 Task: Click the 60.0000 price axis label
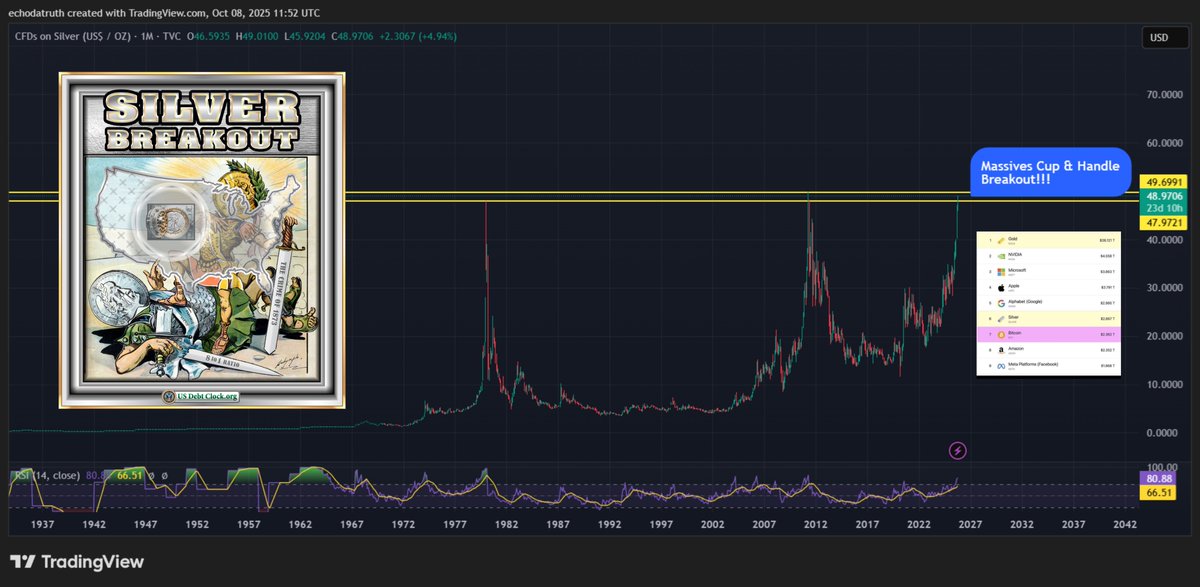pos(1166,143)
